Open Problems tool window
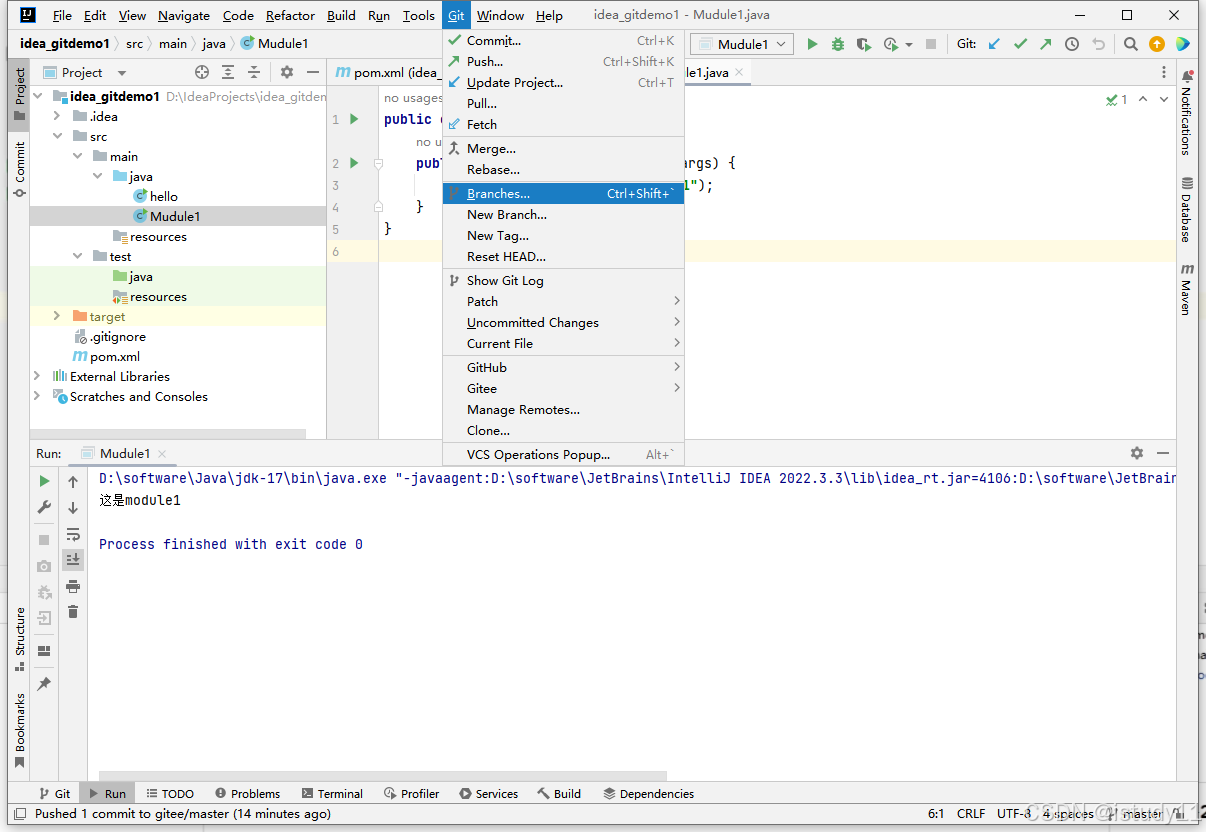 247,794
